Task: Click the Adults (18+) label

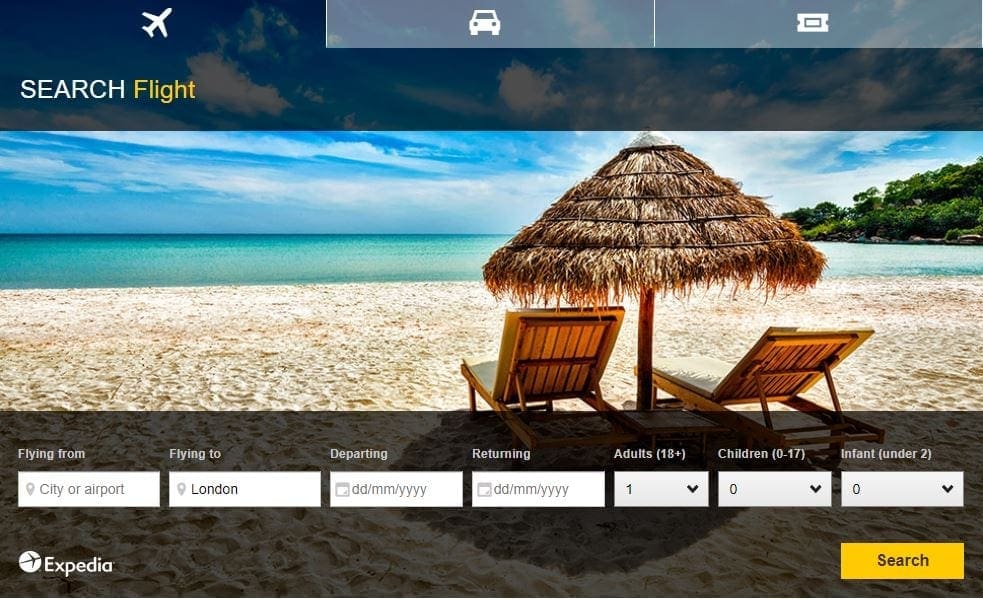Action: tap(649, 453)
